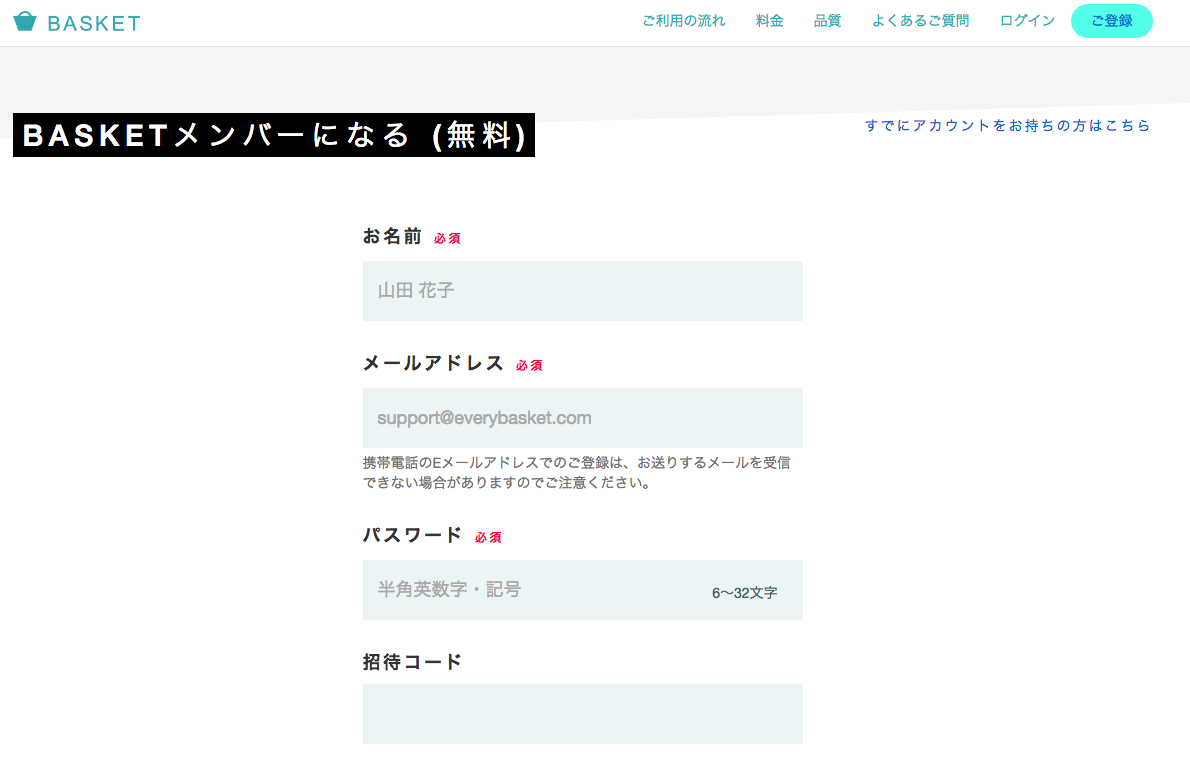The image size is (1190, 774).
Task: Click the 携帯電話のEメールアドレス notice text
Action: [x=577, y=472]
